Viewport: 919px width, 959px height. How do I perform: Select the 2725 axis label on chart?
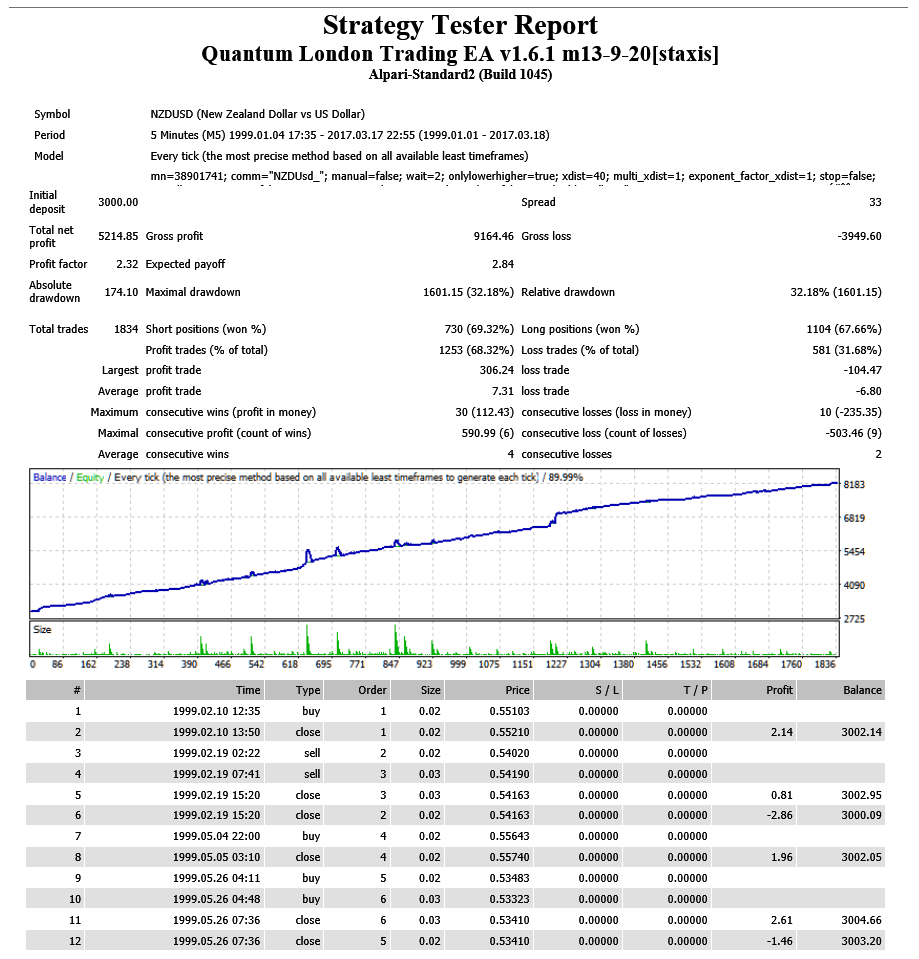click(x=854, y=620)
